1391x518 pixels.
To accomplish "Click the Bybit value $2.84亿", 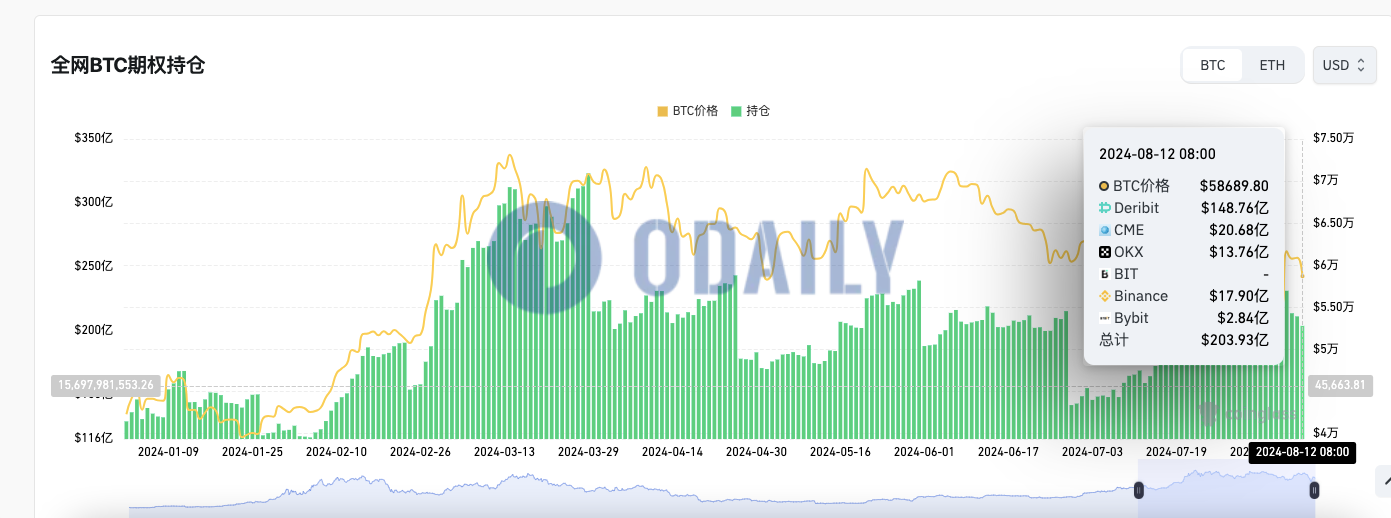I will [x=1242, y=318].
